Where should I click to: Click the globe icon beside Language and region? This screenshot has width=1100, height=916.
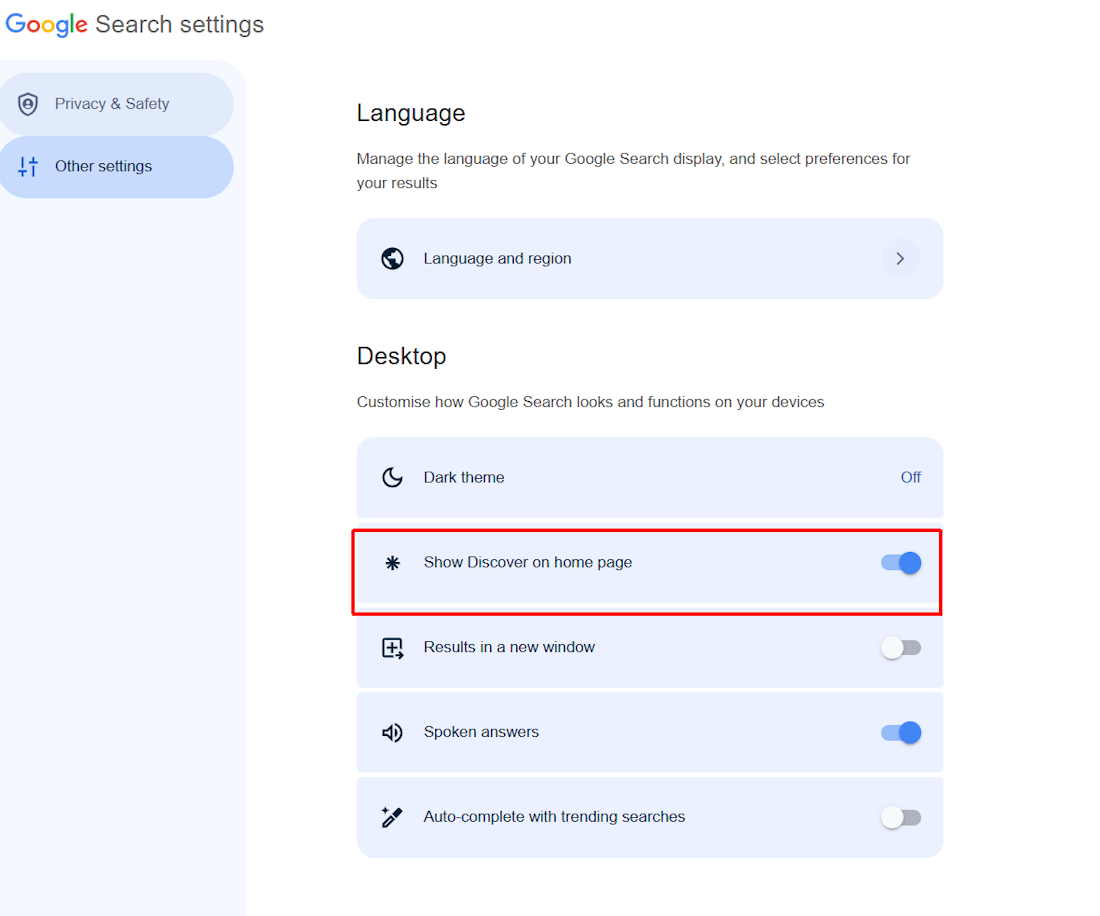(392, 258)
